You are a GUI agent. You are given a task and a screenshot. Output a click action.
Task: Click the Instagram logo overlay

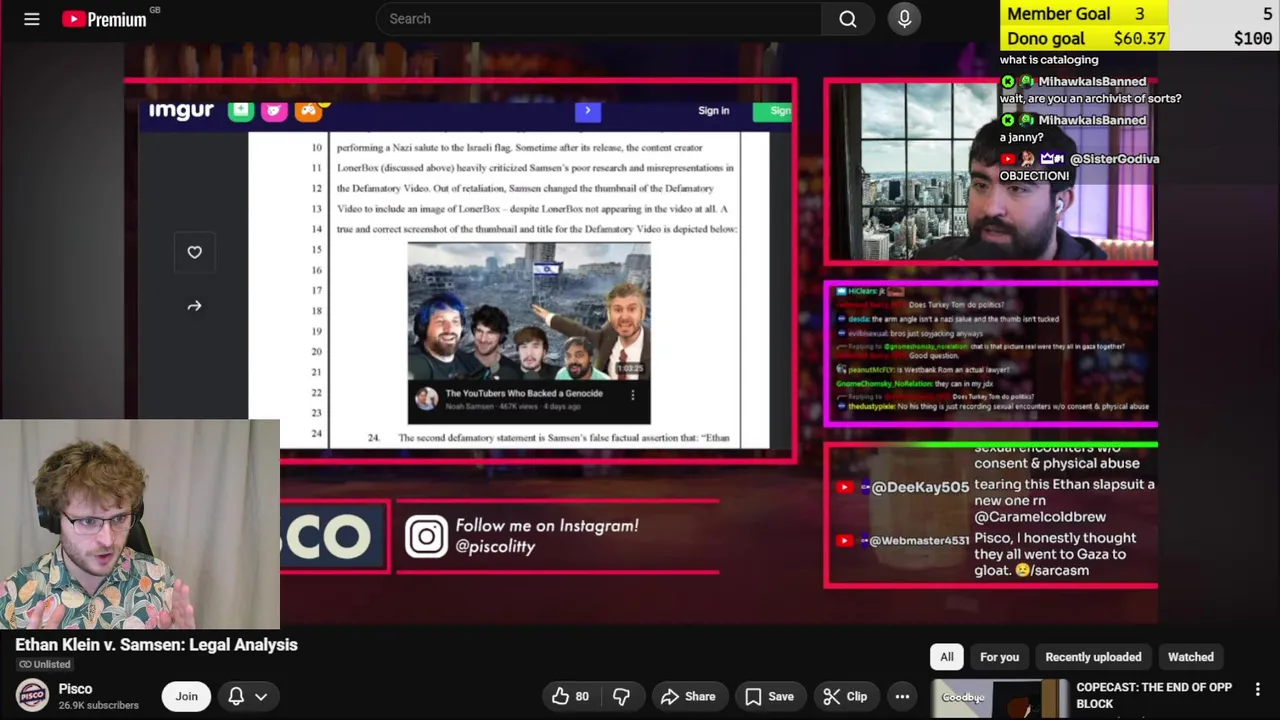426,536
